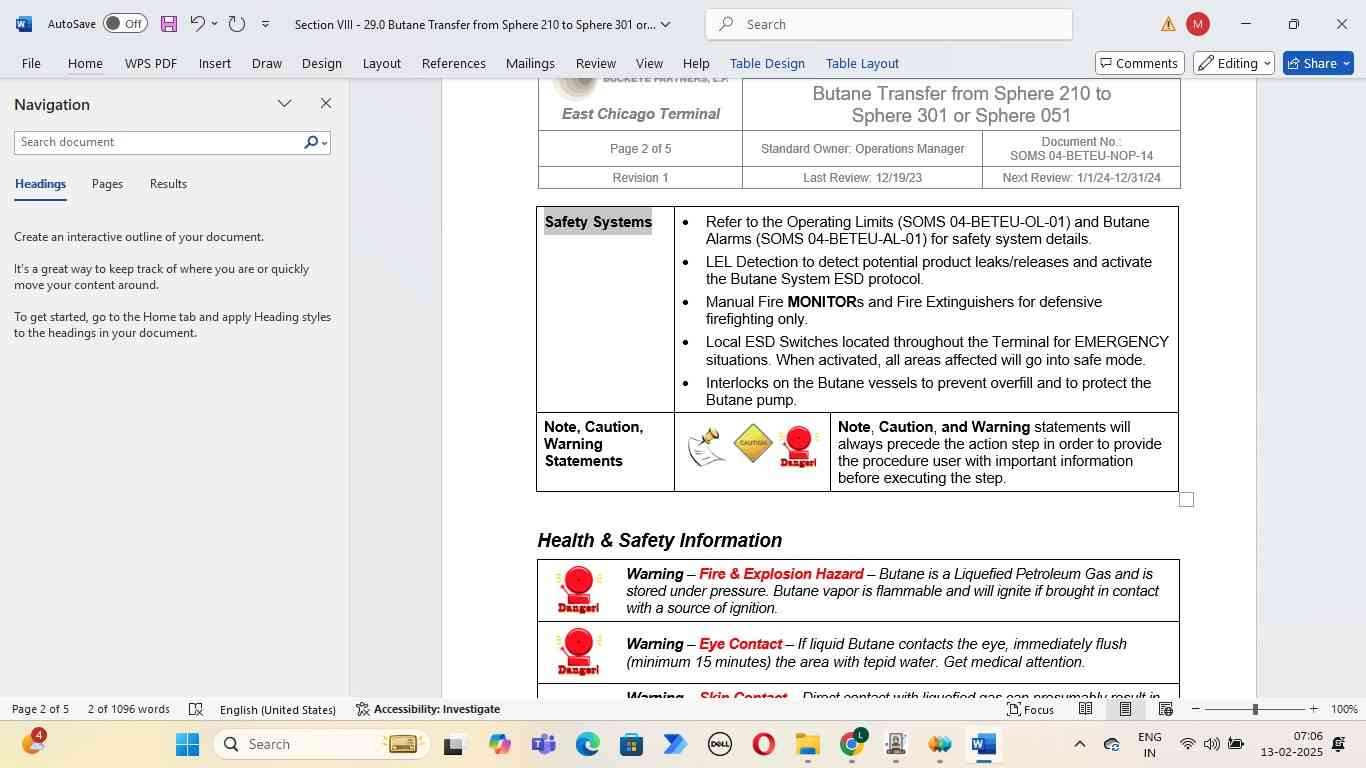This screenshot has width=1366, height=768.
Task: Click the zoom out minus button
Action: click(x=1195, y=709)
